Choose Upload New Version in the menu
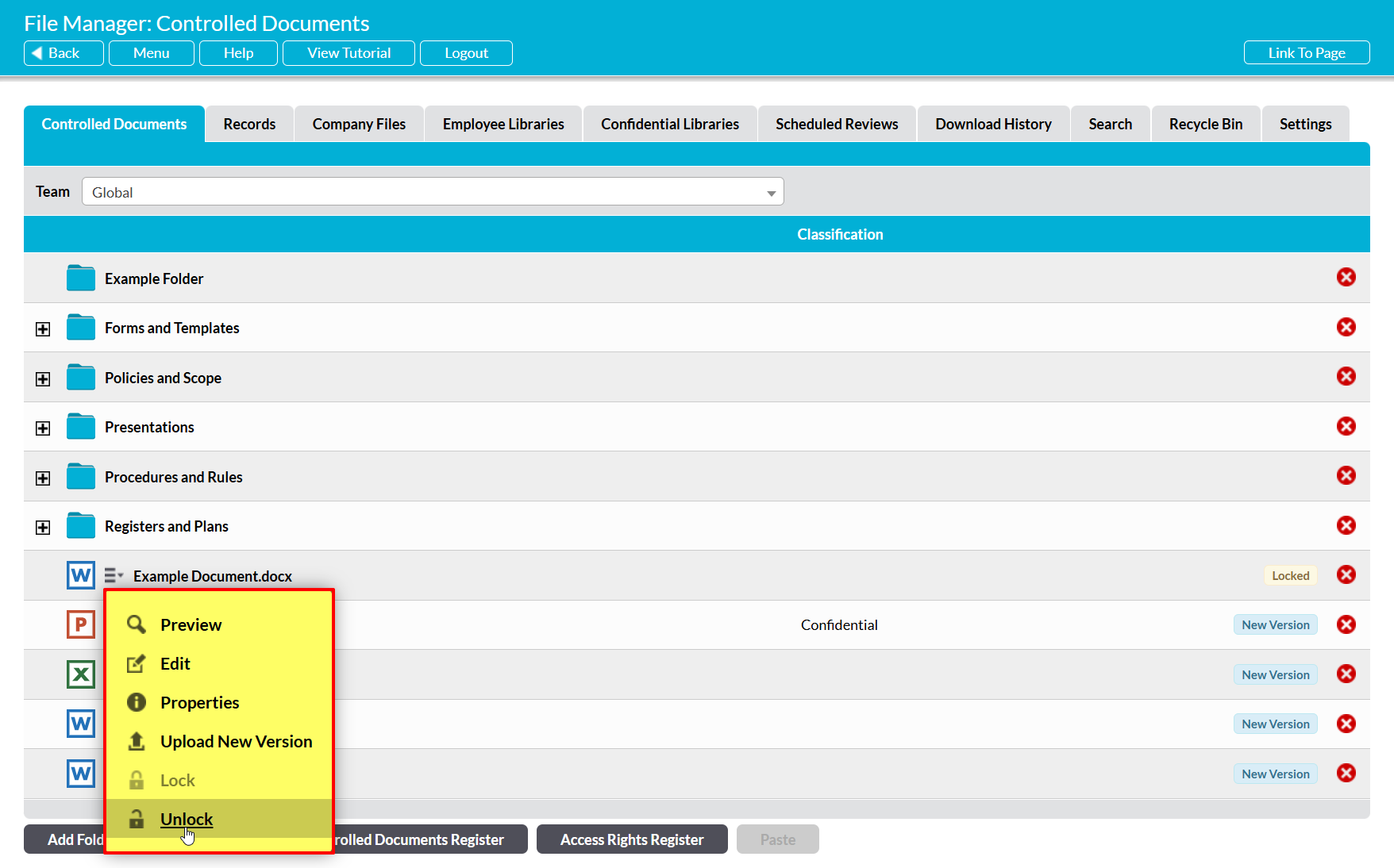The image size is (1394, 868). 236,741
